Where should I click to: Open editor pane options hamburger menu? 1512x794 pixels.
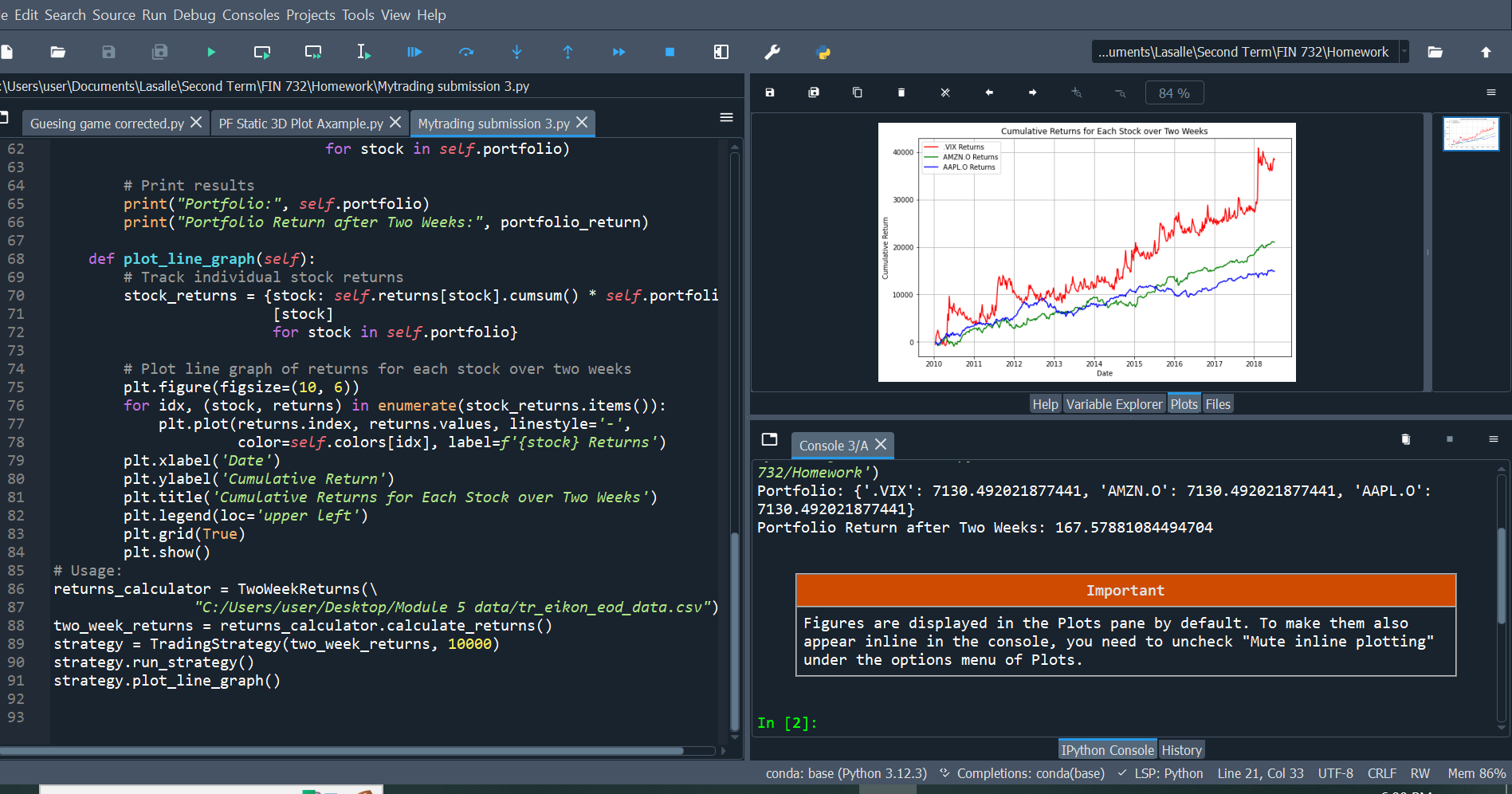[726, 117]
